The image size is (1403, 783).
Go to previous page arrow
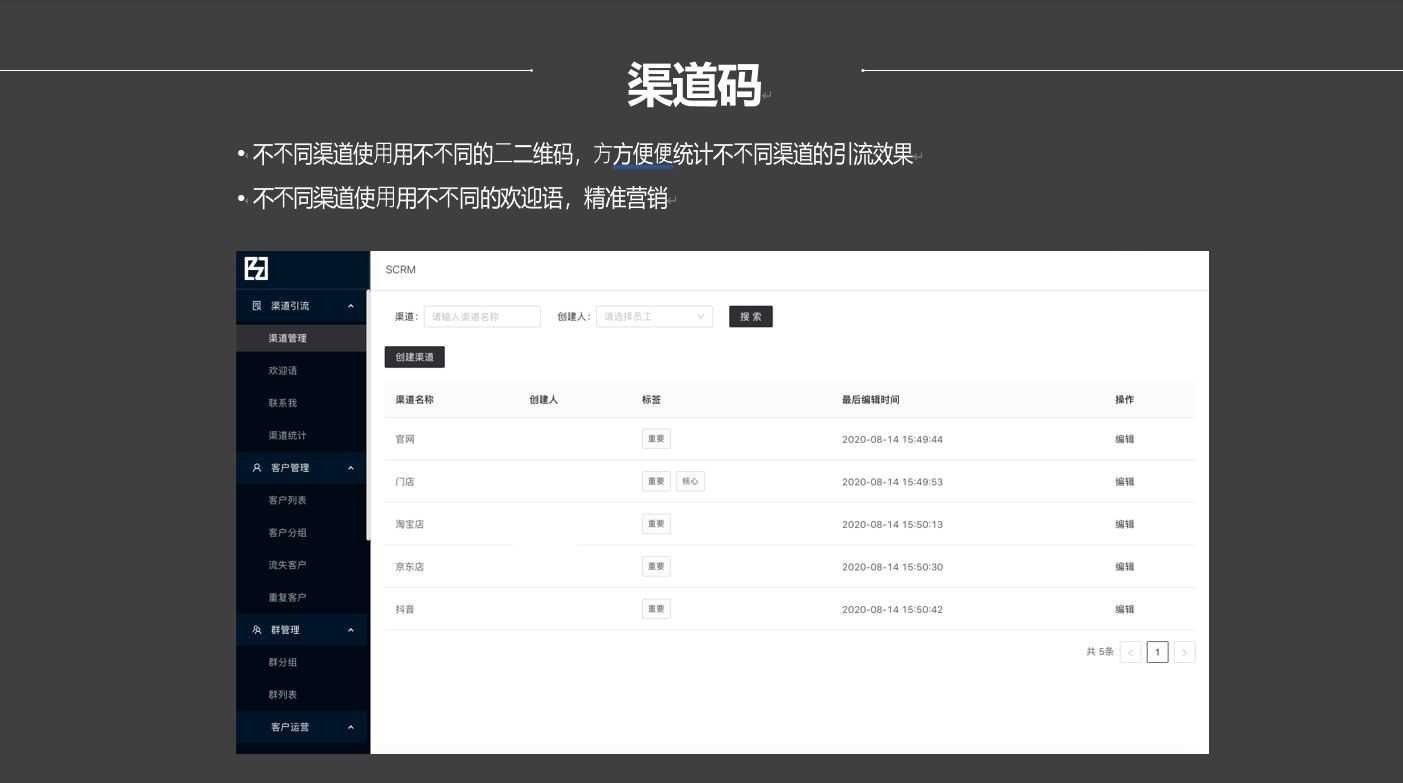1131,652
